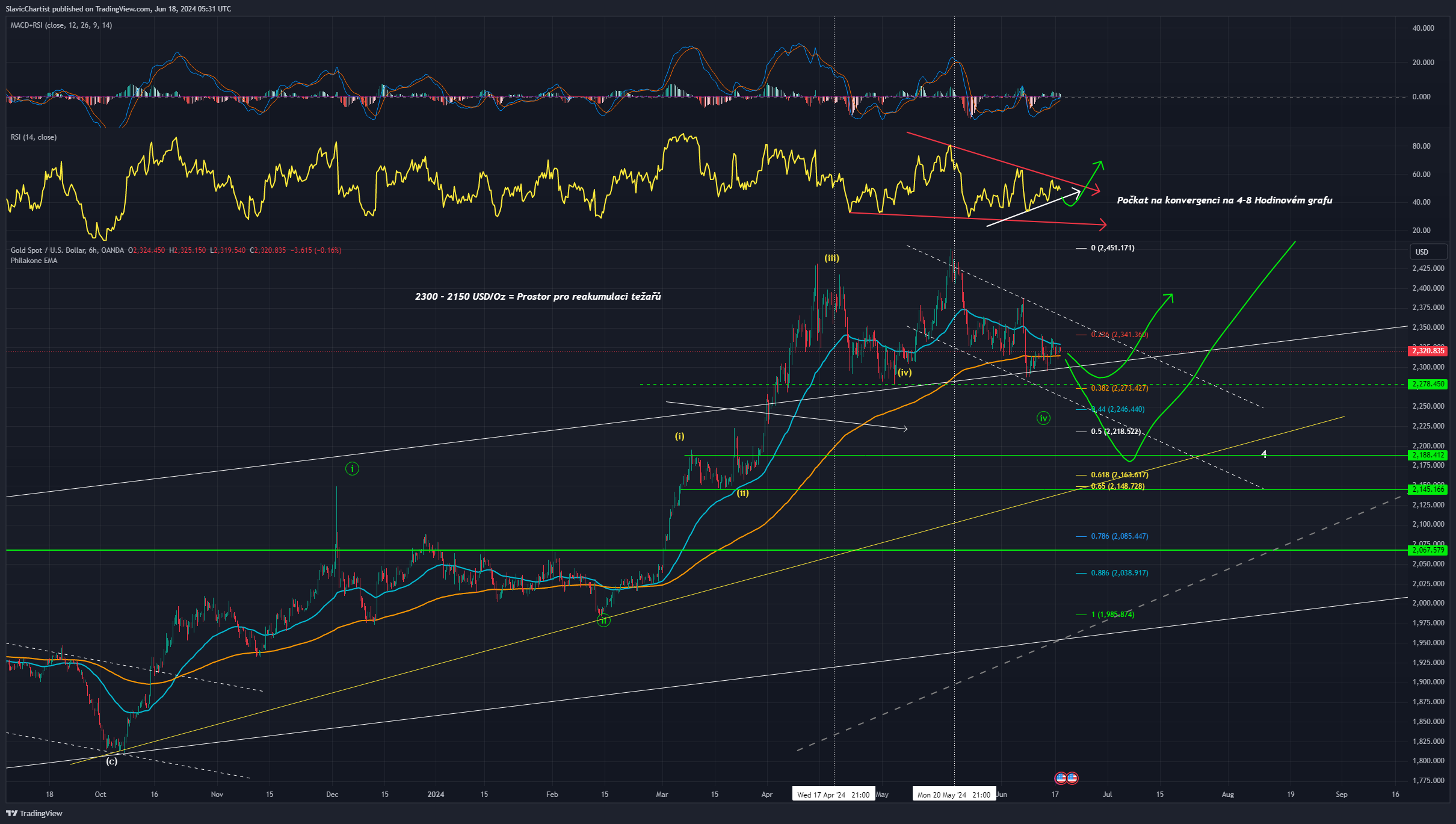Select the green price label 2,188.412
Image resolution: width=1456 pixels, height=824 pixels.
(1428, 455)
